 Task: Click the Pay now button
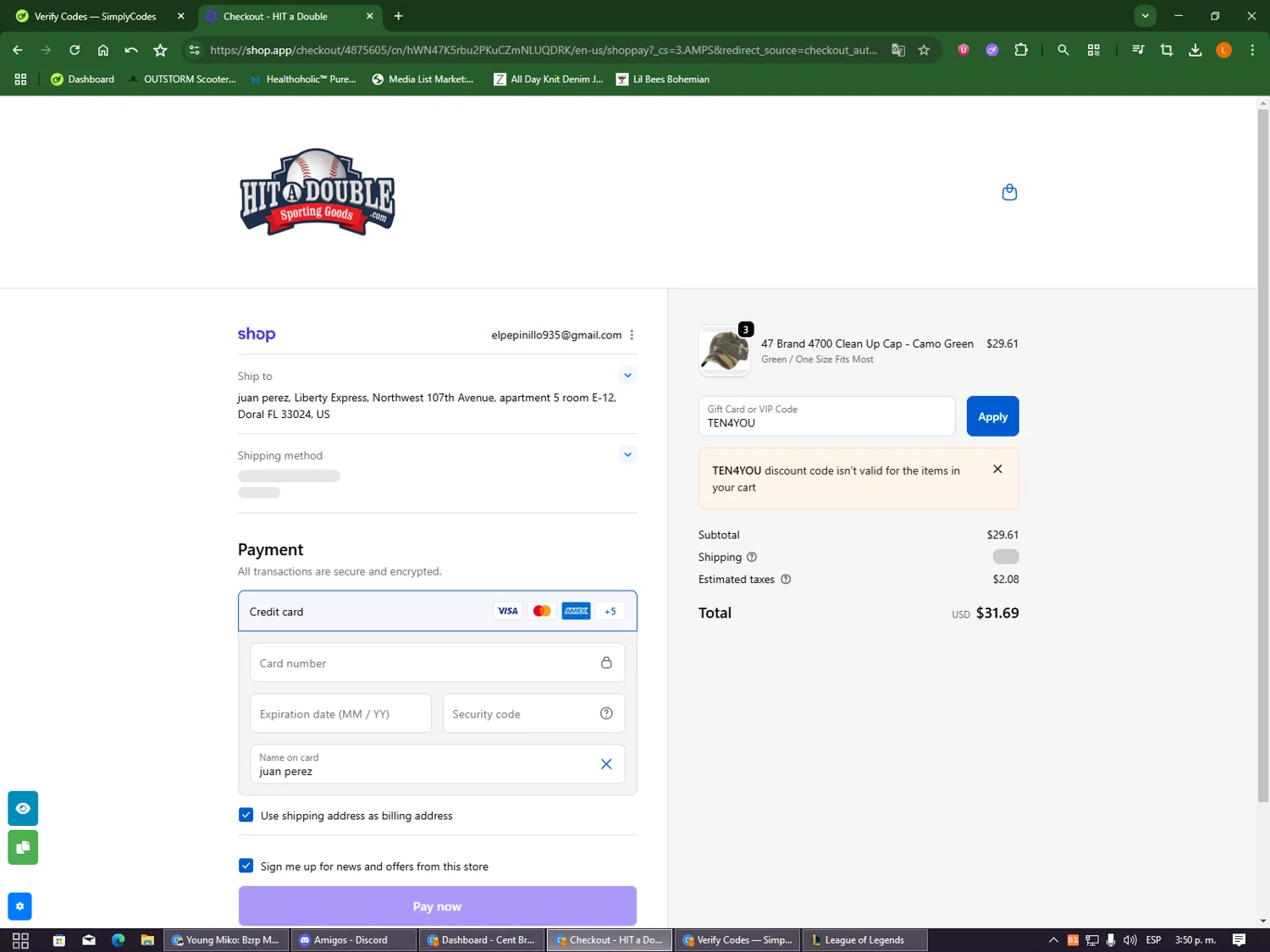(438, 906)
